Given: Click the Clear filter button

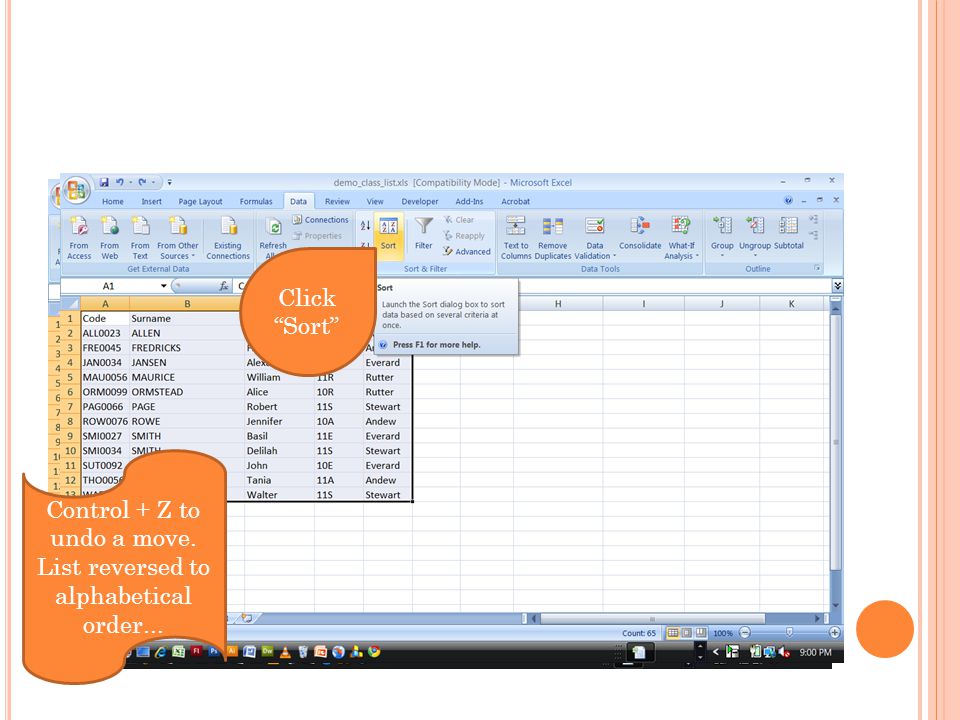Looking at the screenshot, I should 459,220.
